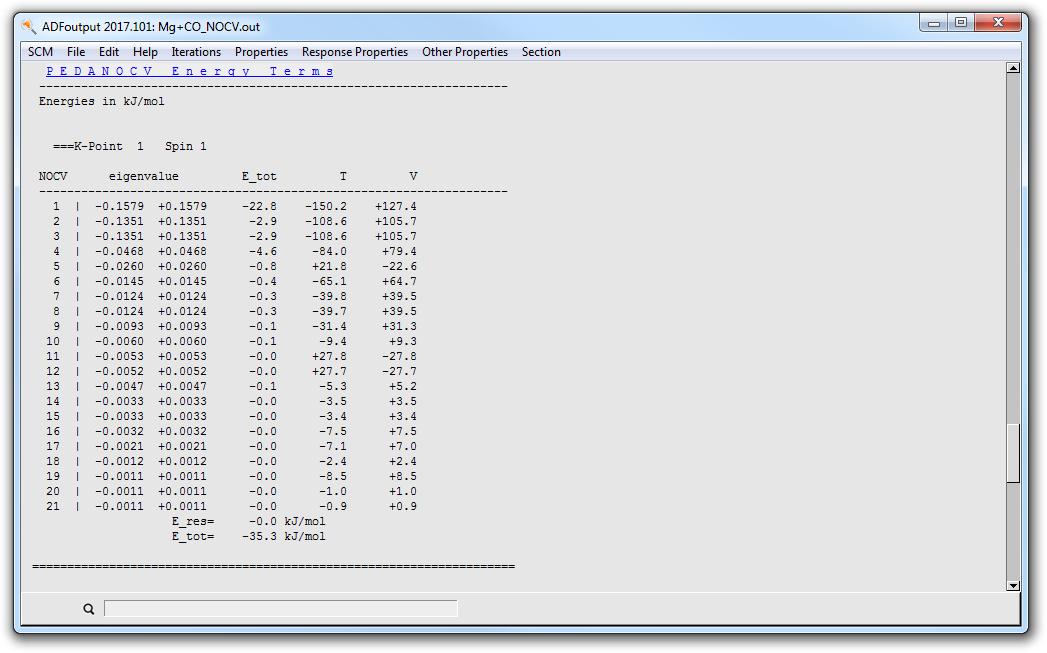1047x653 pixels.
Task: Select E_tot value -4.6 for NOCV 4
Action: (262, 251)
